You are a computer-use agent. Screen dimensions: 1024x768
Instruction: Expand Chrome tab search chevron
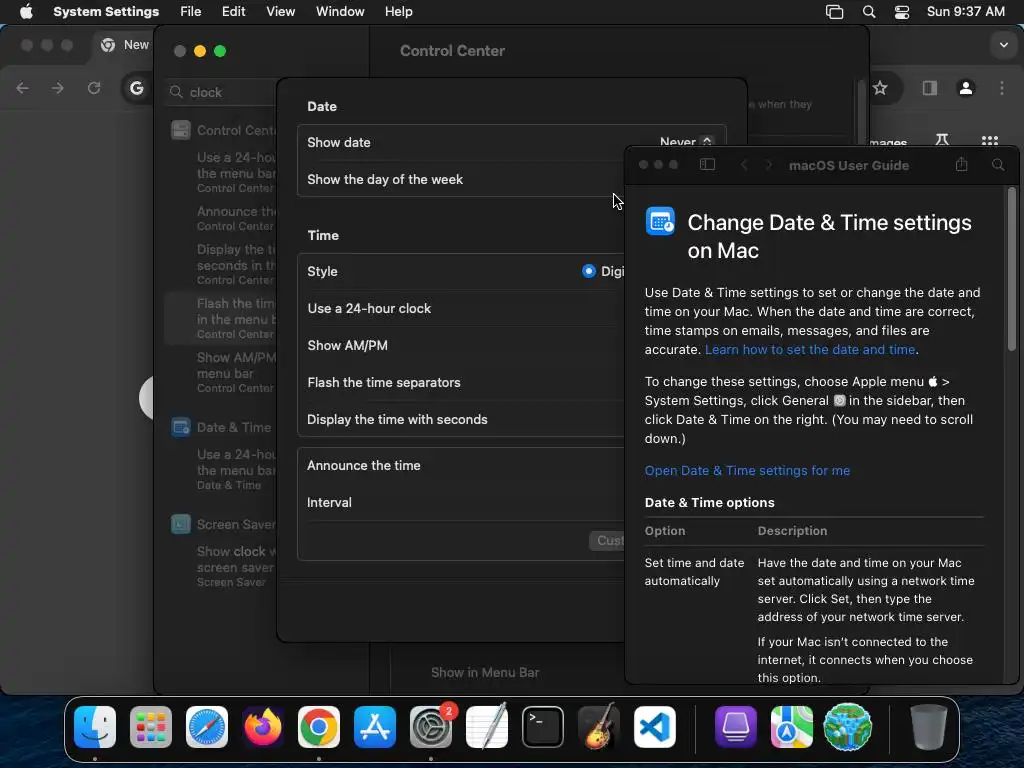[x=1004, y=45]
